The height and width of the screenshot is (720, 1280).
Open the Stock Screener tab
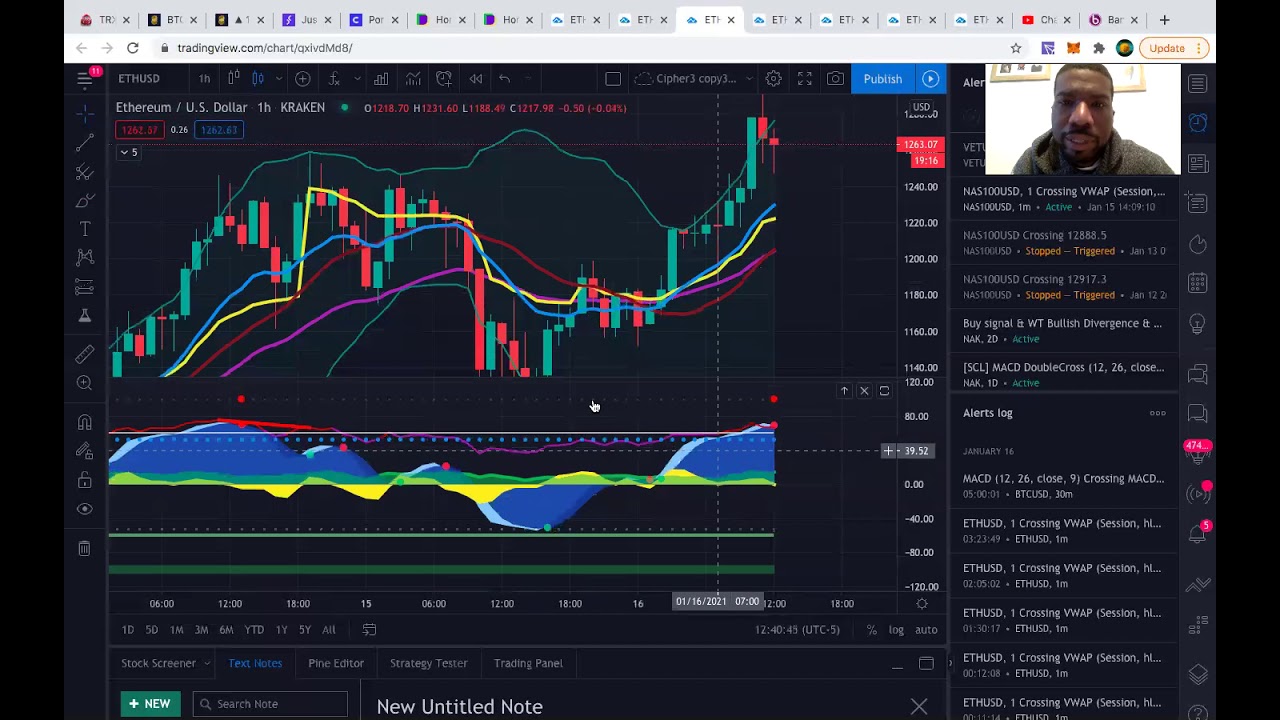click(158, 663)
